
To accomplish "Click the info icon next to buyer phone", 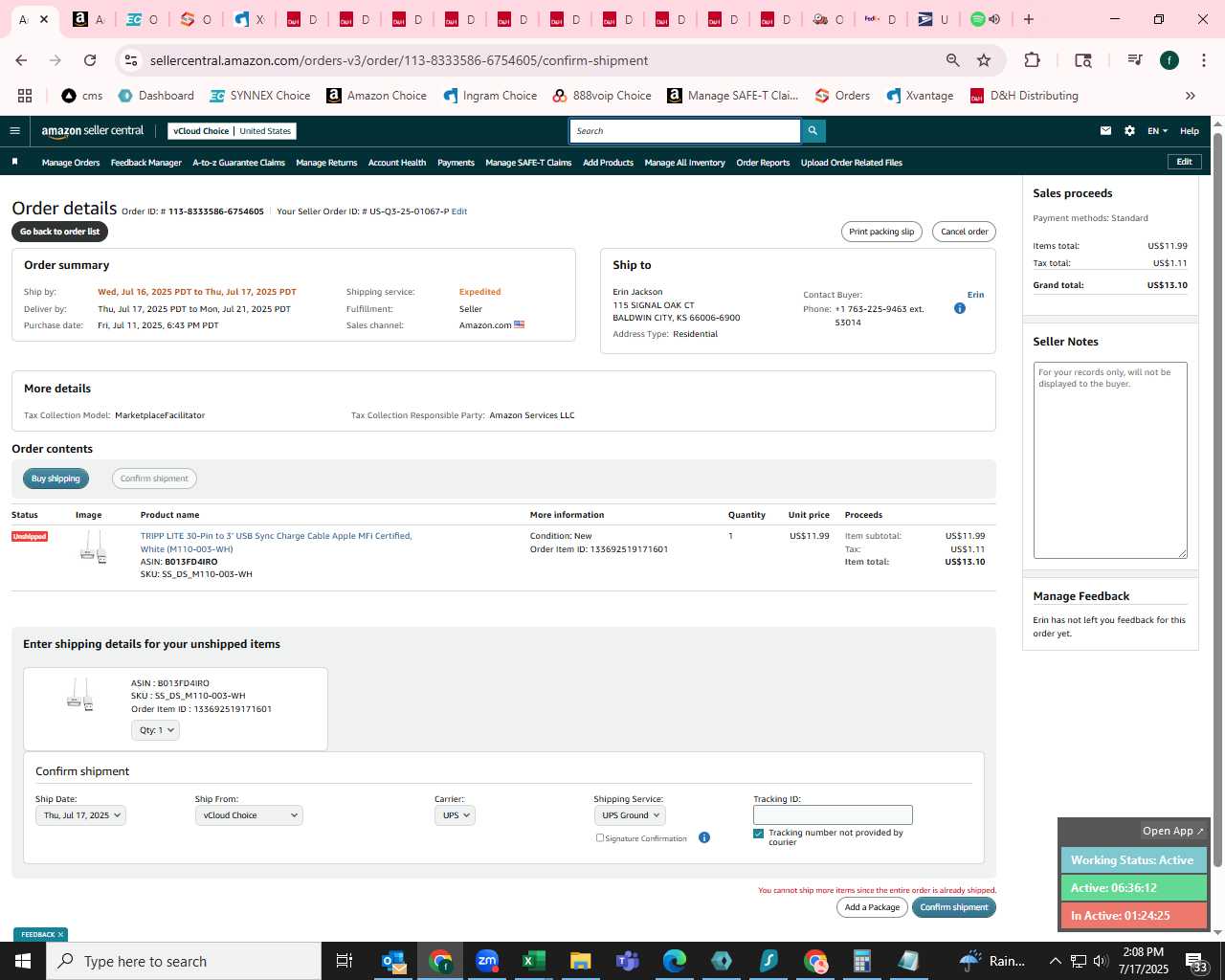I will point(960,308).
